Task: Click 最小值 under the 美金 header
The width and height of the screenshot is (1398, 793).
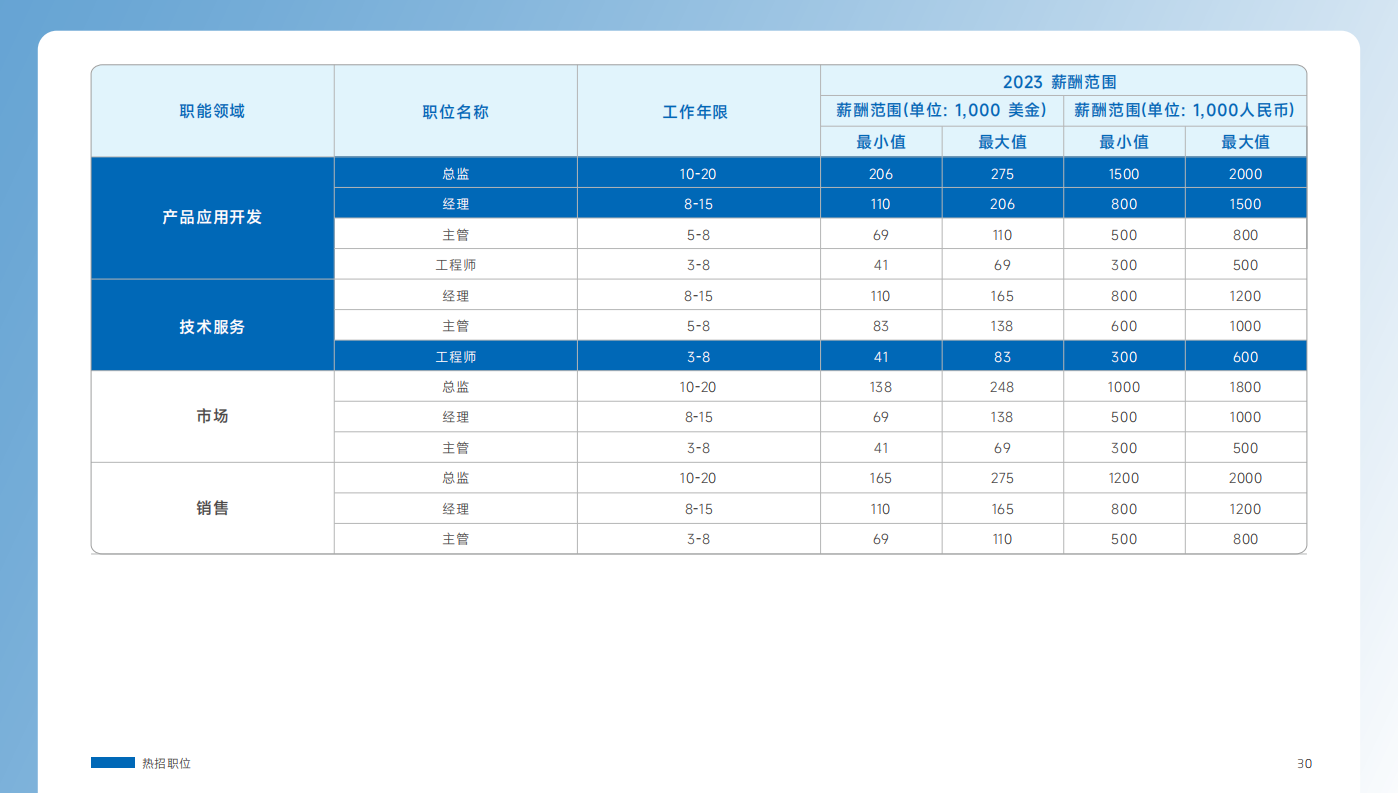Action: [x=881, y=142]
